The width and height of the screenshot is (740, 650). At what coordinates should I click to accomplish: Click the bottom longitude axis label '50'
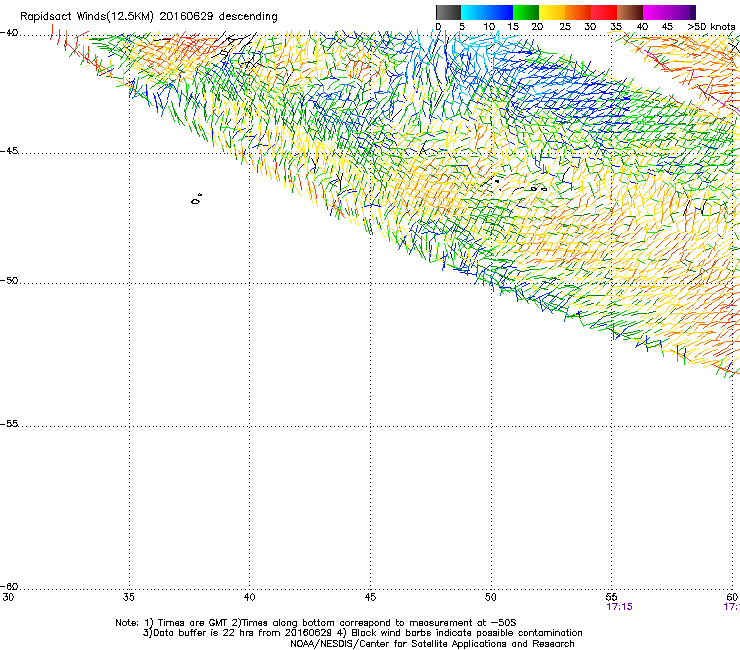(490, 597)
